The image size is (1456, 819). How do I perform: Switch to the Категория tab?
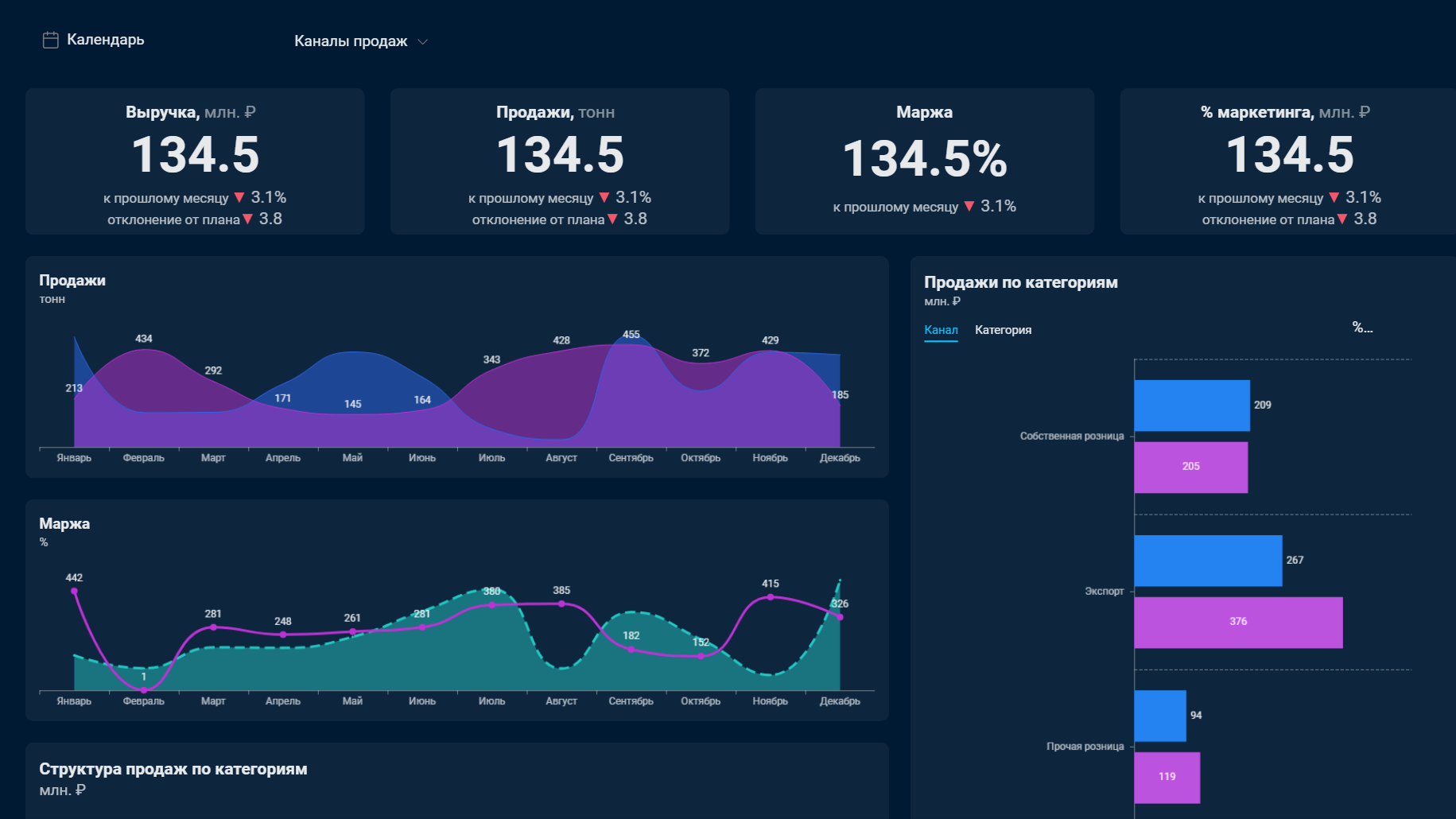1003,330
